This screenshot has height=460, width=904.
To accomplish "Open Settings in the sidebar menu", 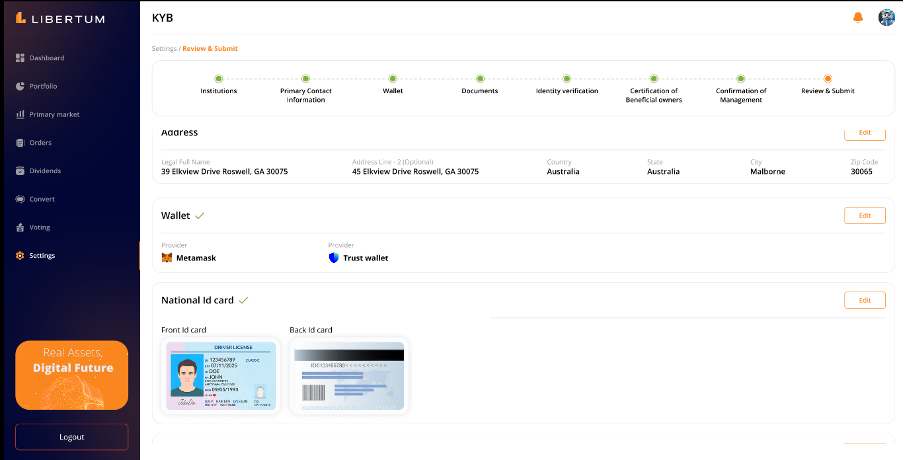I will (41, 256).
